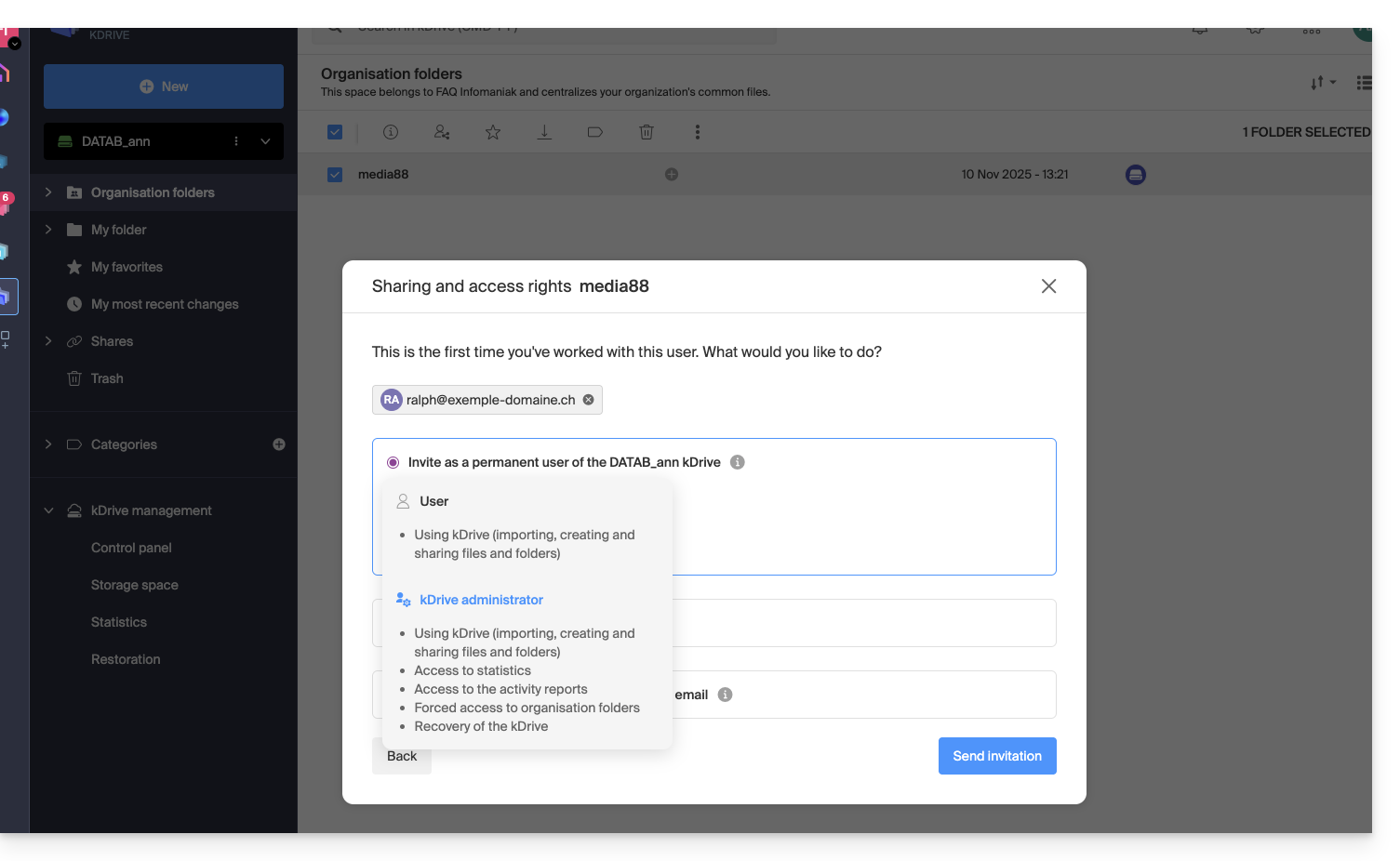Viewport: 1400px width, 861px height.
Task: Choose kDrive administrator role option
Action: (481, 600)
